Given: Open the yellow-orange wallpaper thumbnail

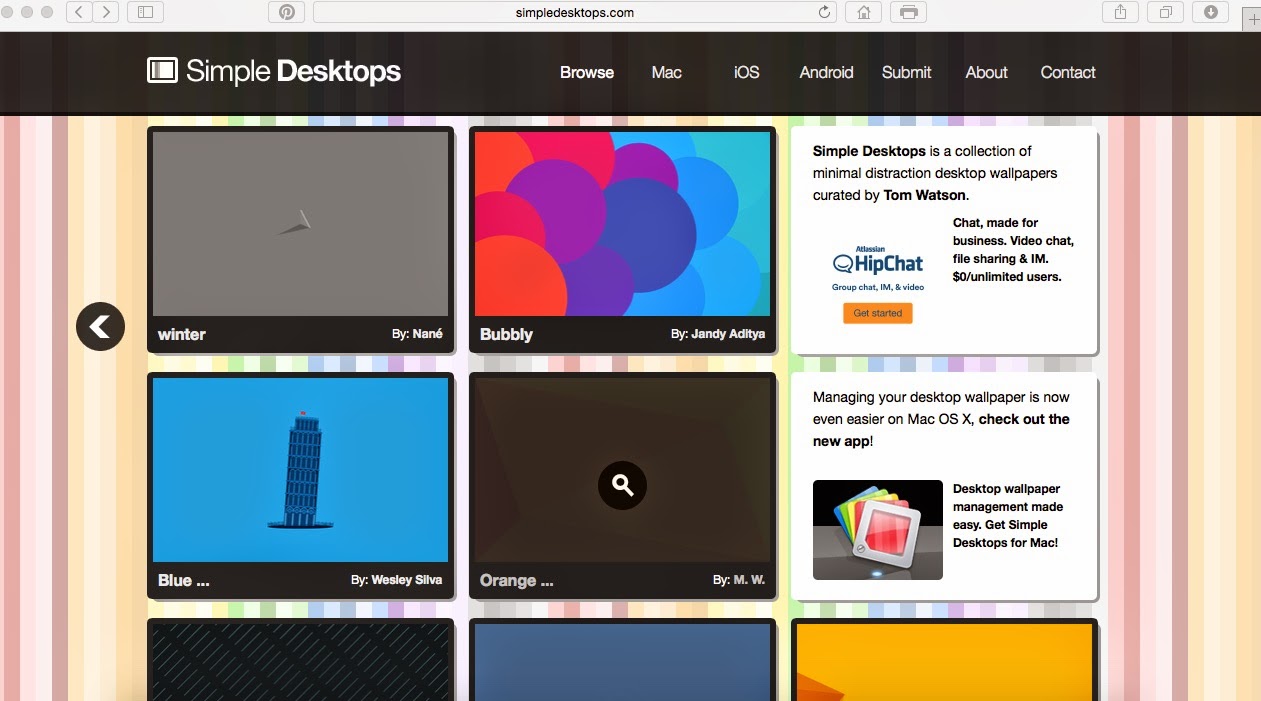Looking at the screenshot, I should click(x=944, y=662).
